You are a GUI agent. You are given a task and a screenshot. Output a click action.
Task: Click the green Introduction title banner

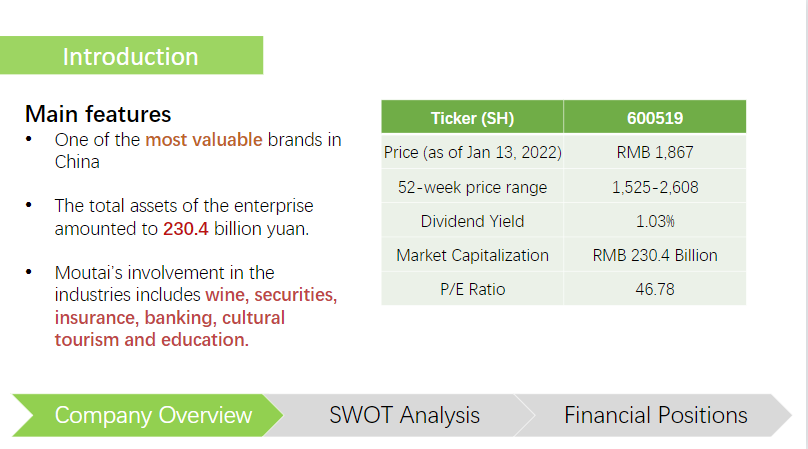[x=131, y=55]
